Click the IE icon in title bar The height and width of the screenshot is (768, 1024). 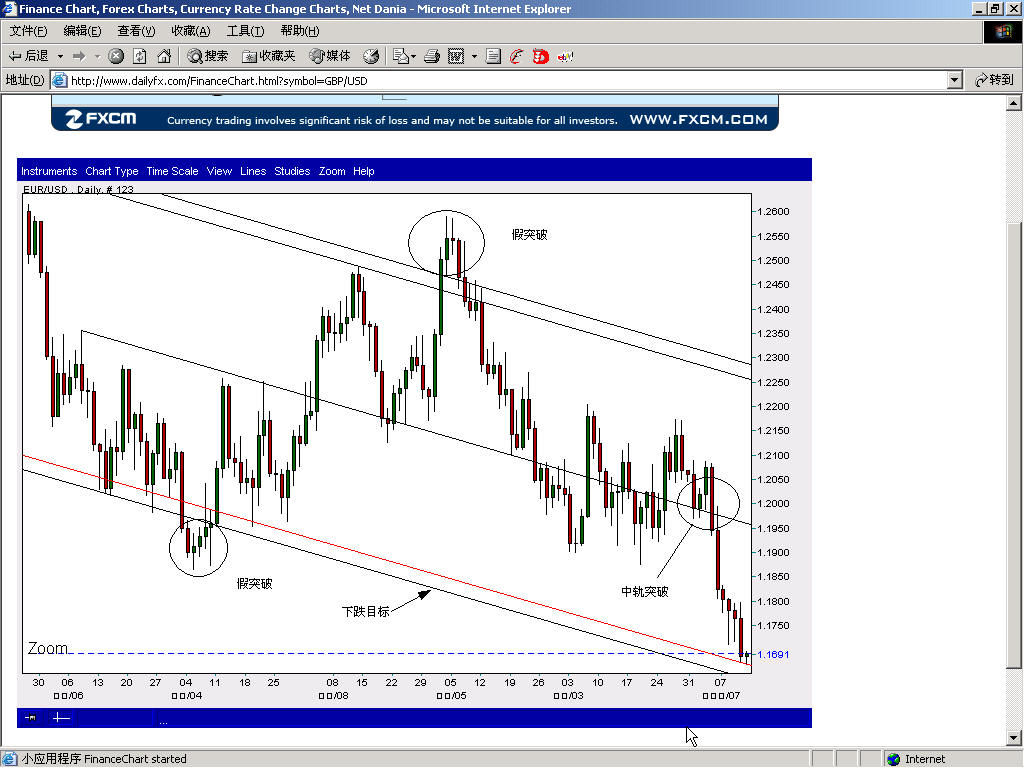click(8, 8)
